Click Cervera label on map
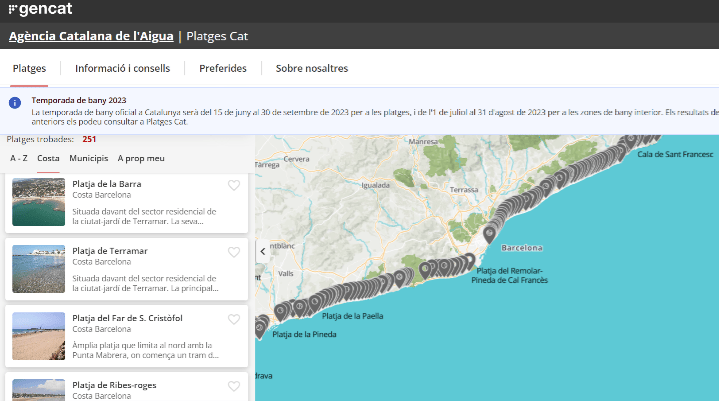719x401 pixels. tap(296, 159)
